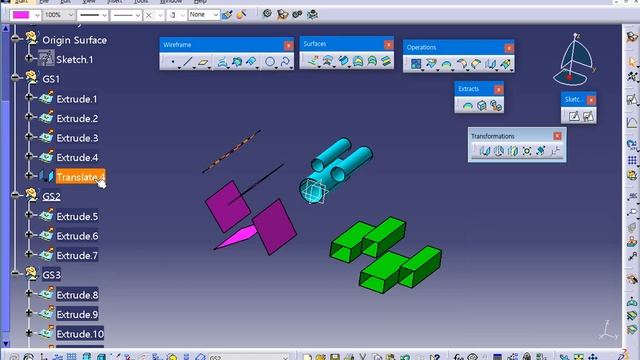
Task: Click the Sketch icon in Sketcher toolbar
Action: 574,117
